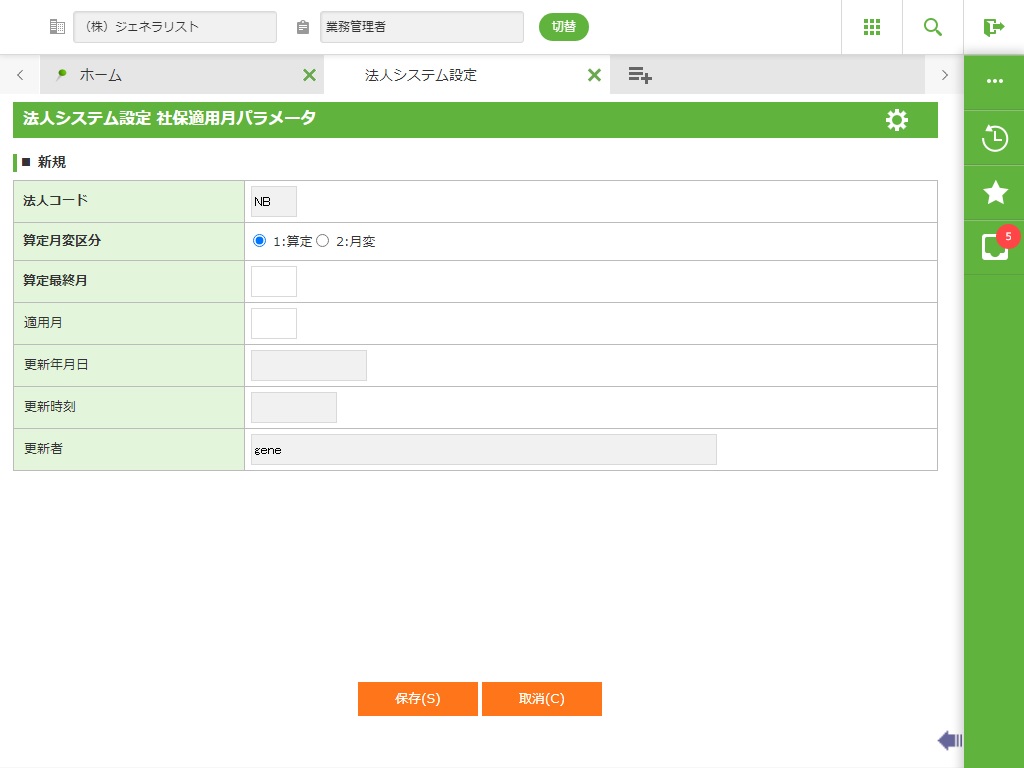Click the logout door icon

coord(993,27)
